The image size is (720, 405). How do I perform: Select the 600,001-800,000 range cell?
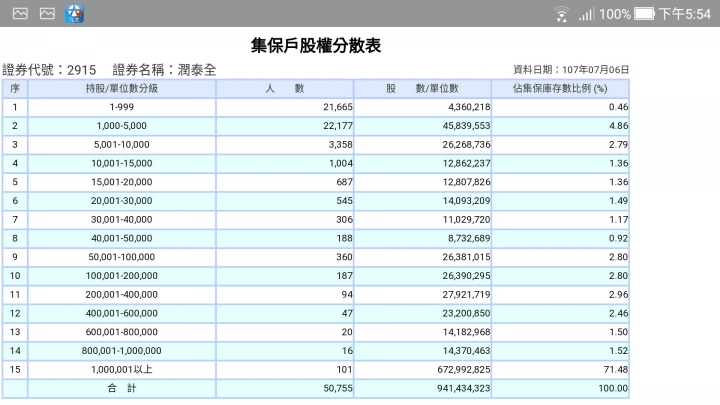point(122,332)
